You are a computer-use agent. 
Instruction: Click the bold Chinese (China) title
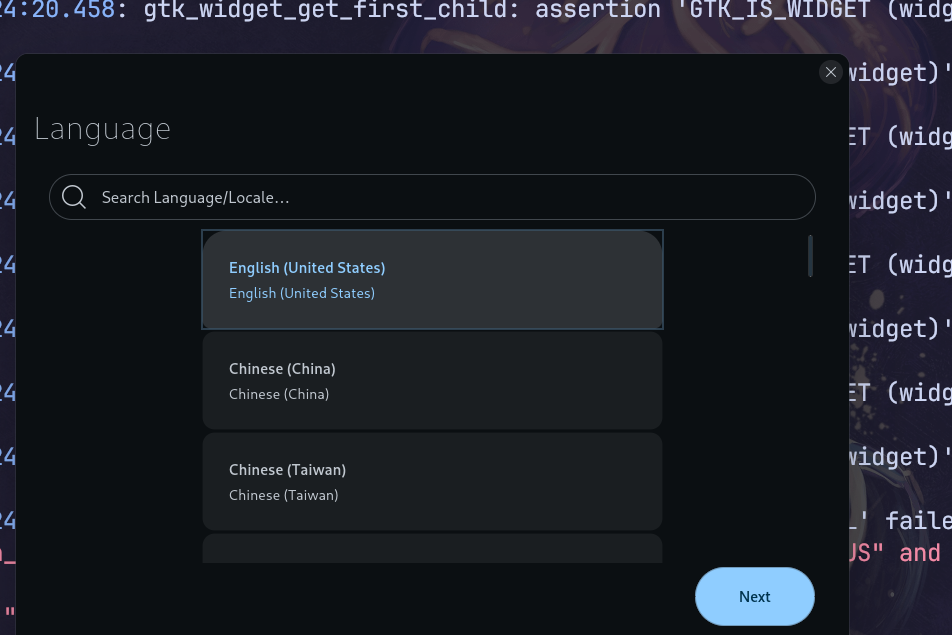[x=282, y=369]
